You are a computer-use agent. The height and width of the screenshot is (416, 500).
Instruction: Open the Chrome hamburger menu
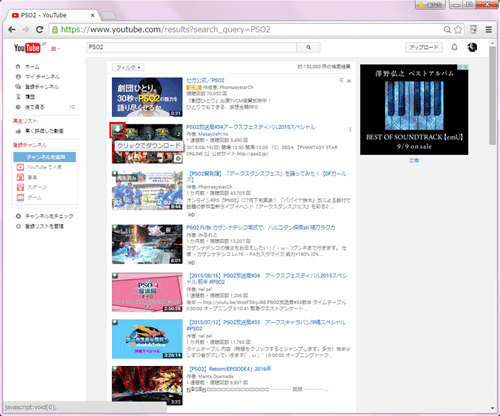pos(489,30)
